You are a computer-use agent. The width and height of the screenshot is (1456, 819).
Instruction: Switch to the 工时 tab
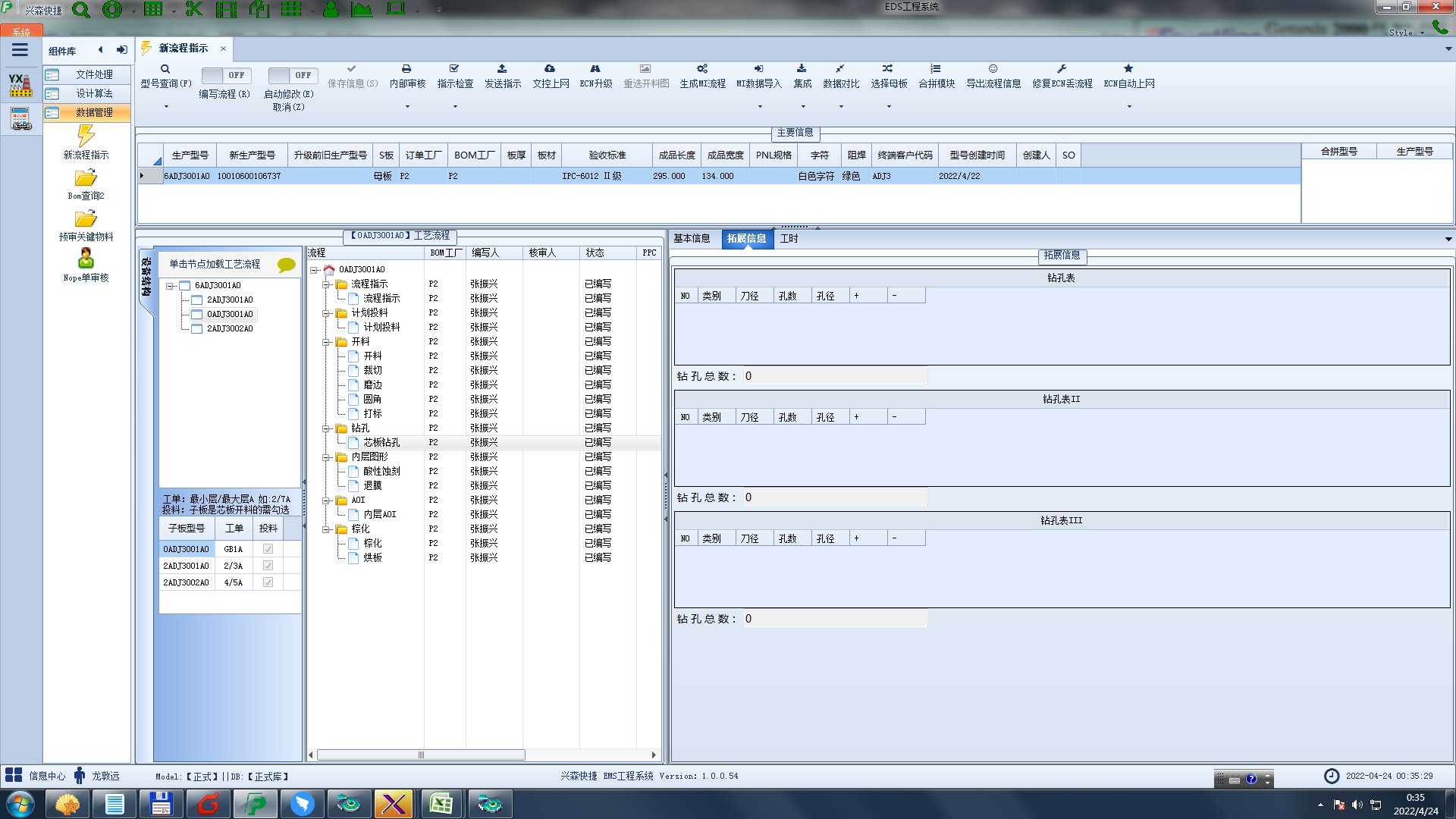[x=789, y=239]
